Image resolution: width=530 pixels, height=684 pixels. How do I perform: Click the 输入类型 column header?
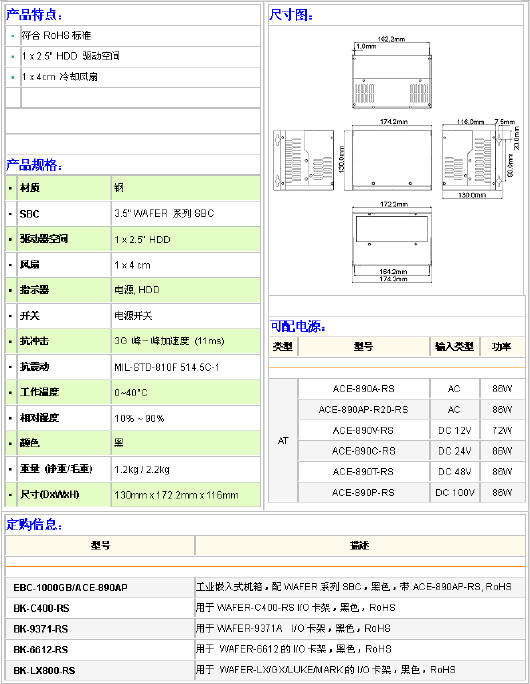(454, 346)
